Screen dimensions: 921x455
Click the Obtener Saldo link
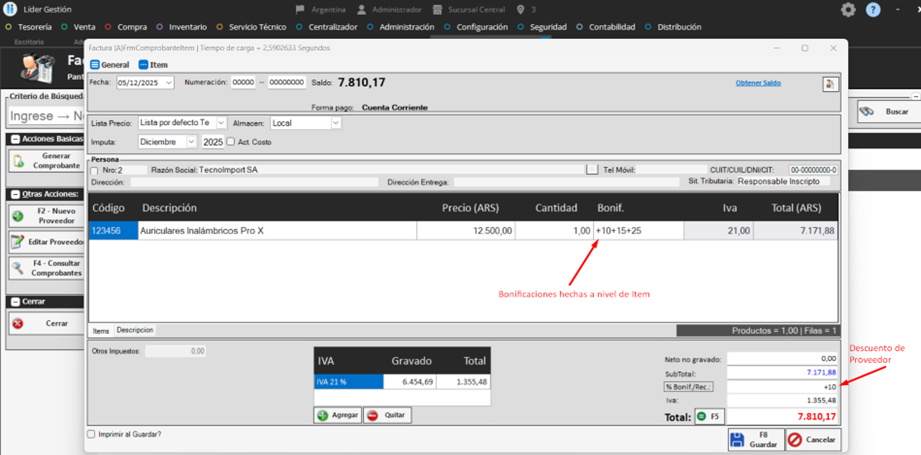click(757, 82)
